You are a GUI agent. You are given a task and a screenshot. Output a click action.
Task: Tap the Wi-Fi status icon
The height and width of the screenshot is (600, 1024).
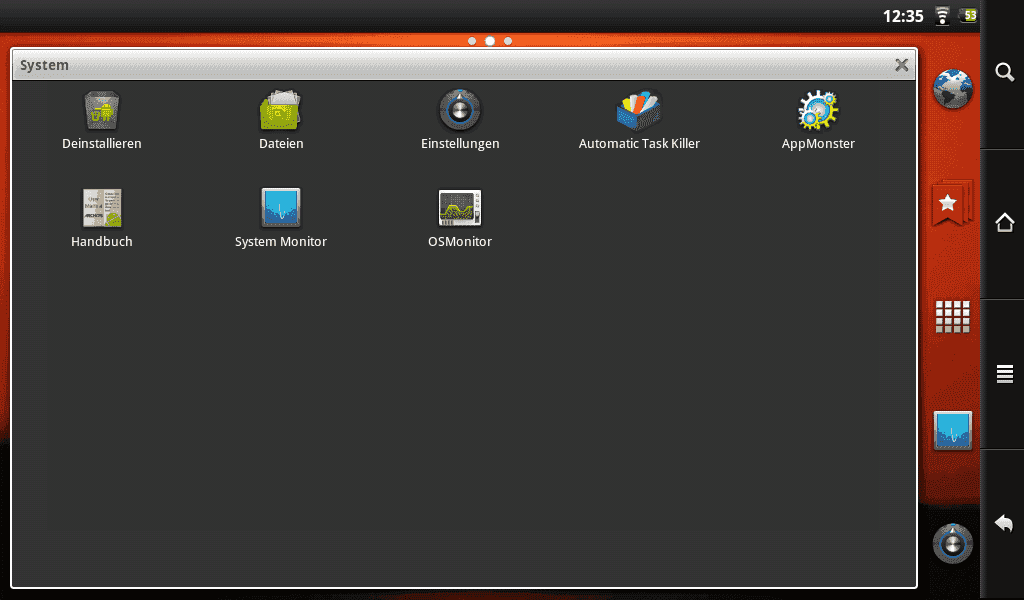coord(942,16)
